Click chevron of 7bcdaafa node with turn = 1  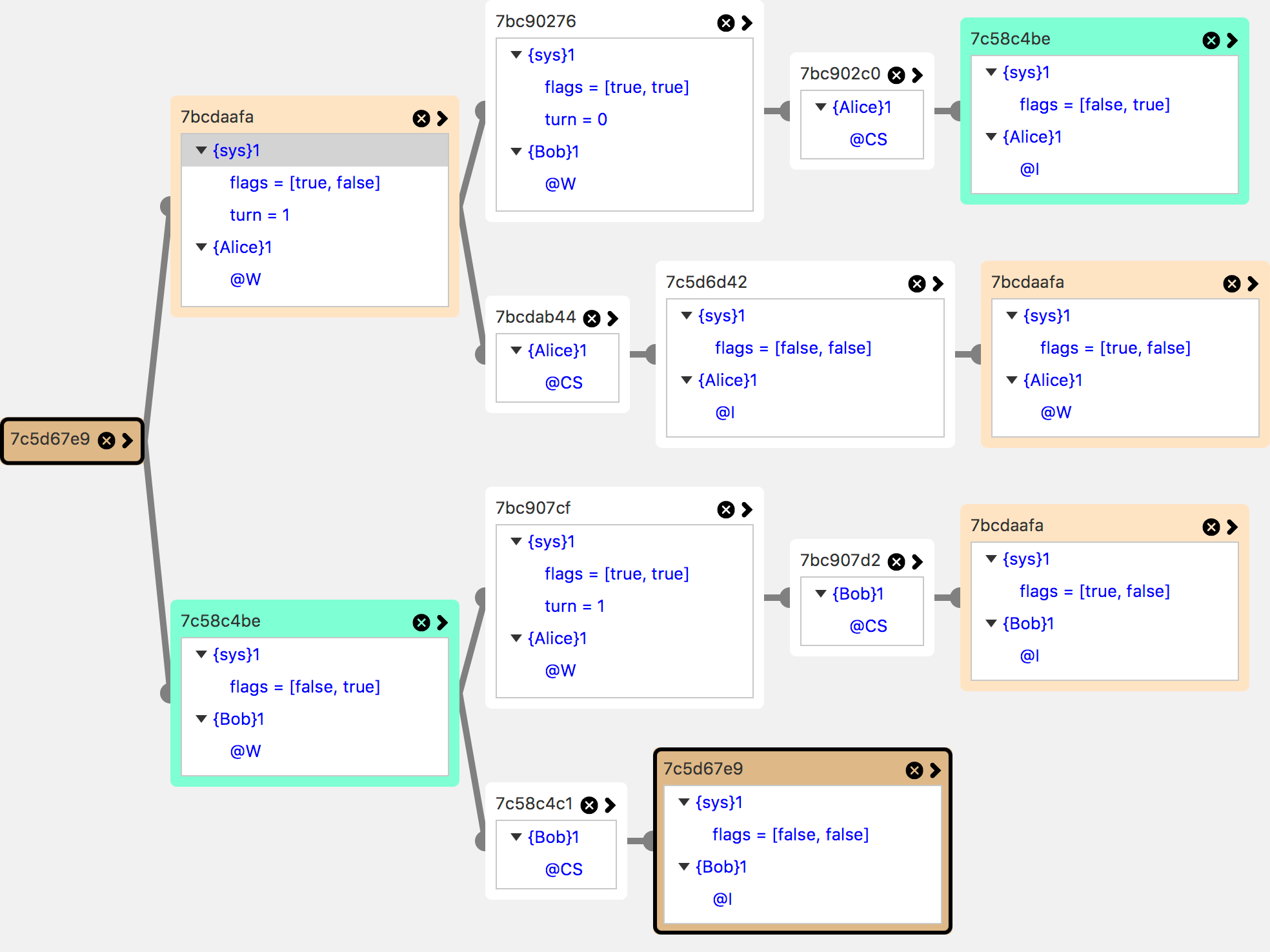click(442, 119)
